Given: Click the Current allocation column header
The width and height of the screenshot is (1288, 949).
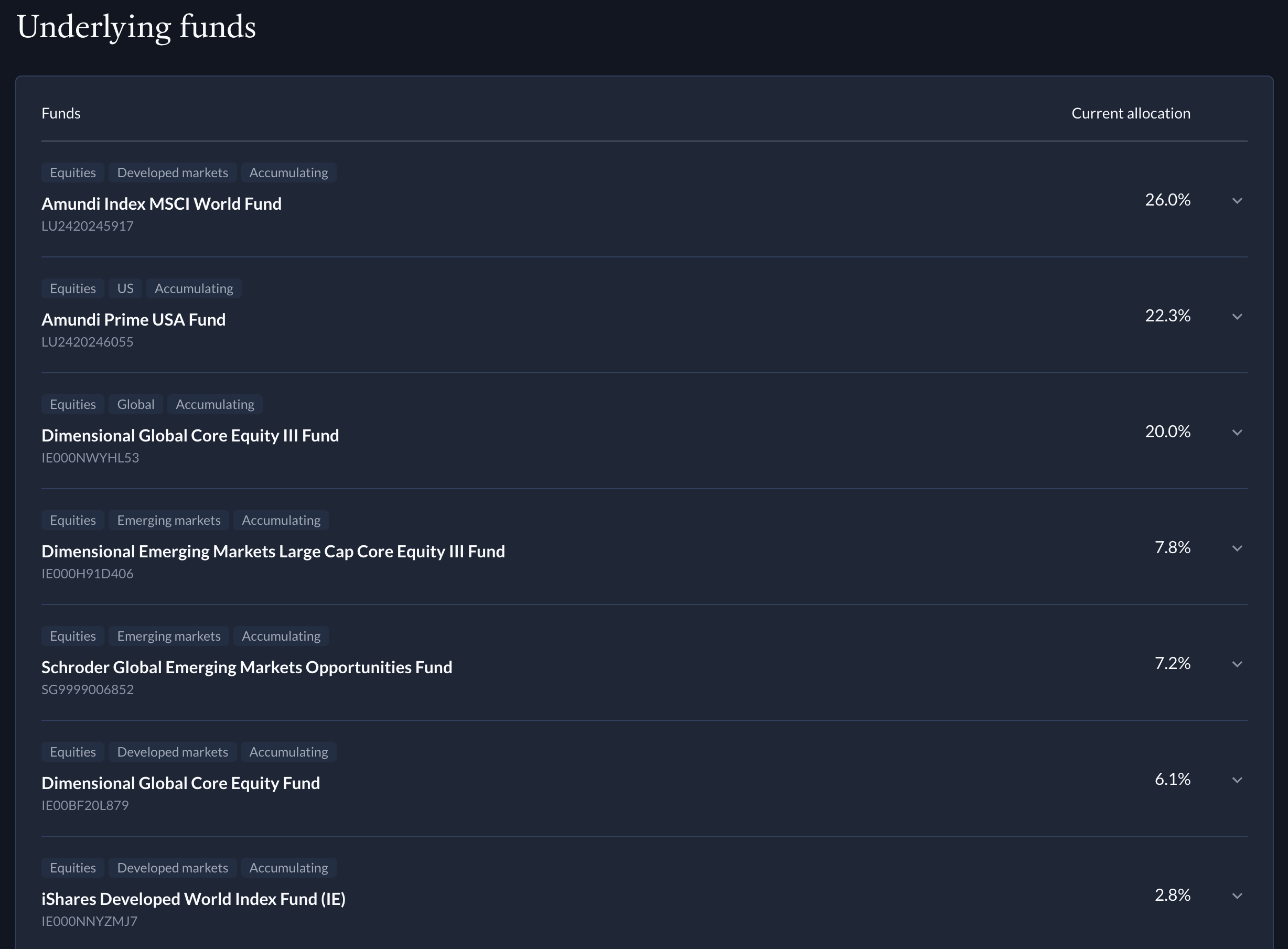Looking at the screenshot, I should click(1131, 113).
